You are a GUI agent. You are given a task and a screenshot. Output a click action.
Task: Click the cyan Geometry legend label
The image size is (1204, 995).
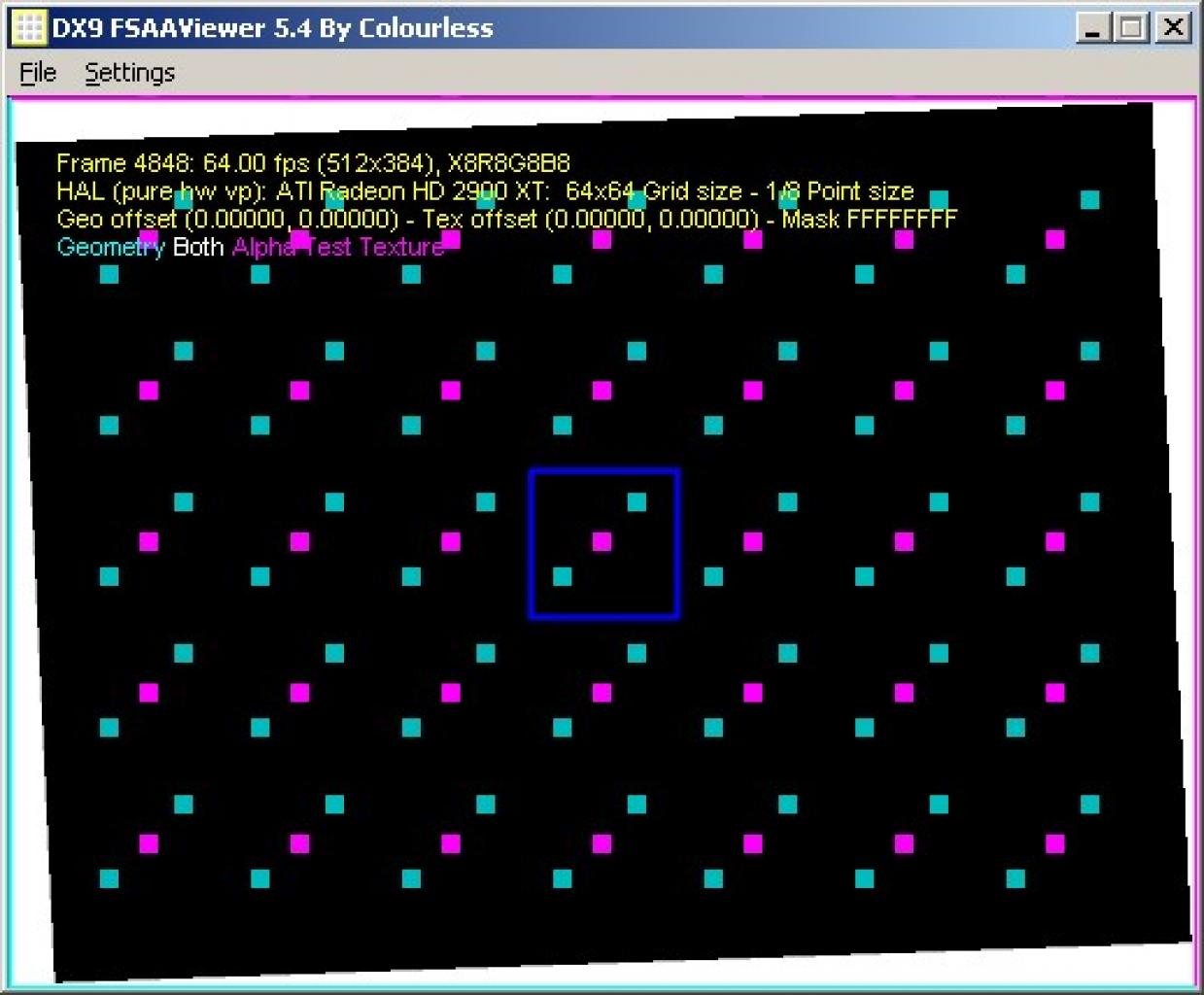[111, 247]
